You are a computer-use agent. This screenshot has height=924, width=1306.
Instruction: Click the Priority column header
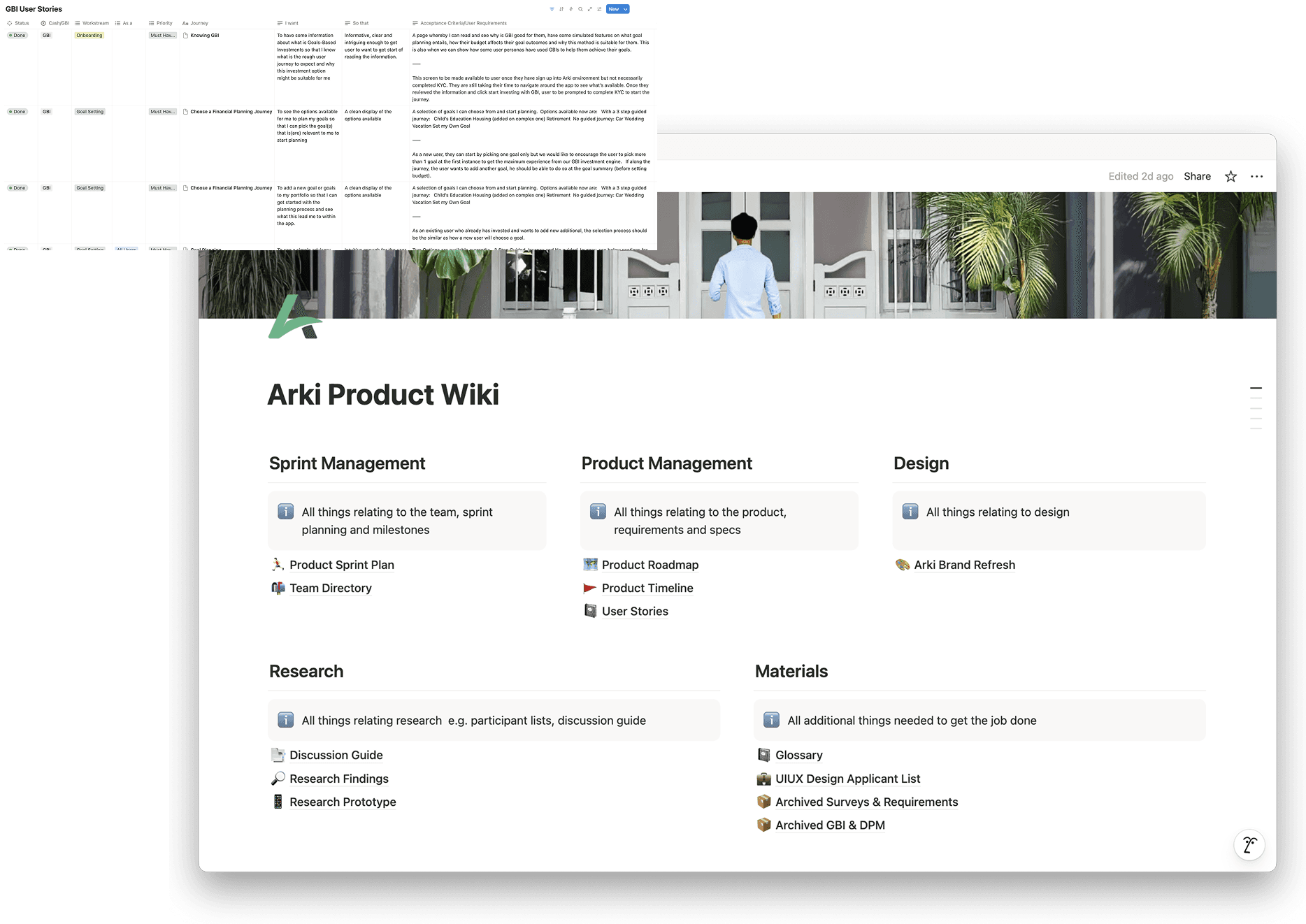pyautogui.click(x=161, y=23)
